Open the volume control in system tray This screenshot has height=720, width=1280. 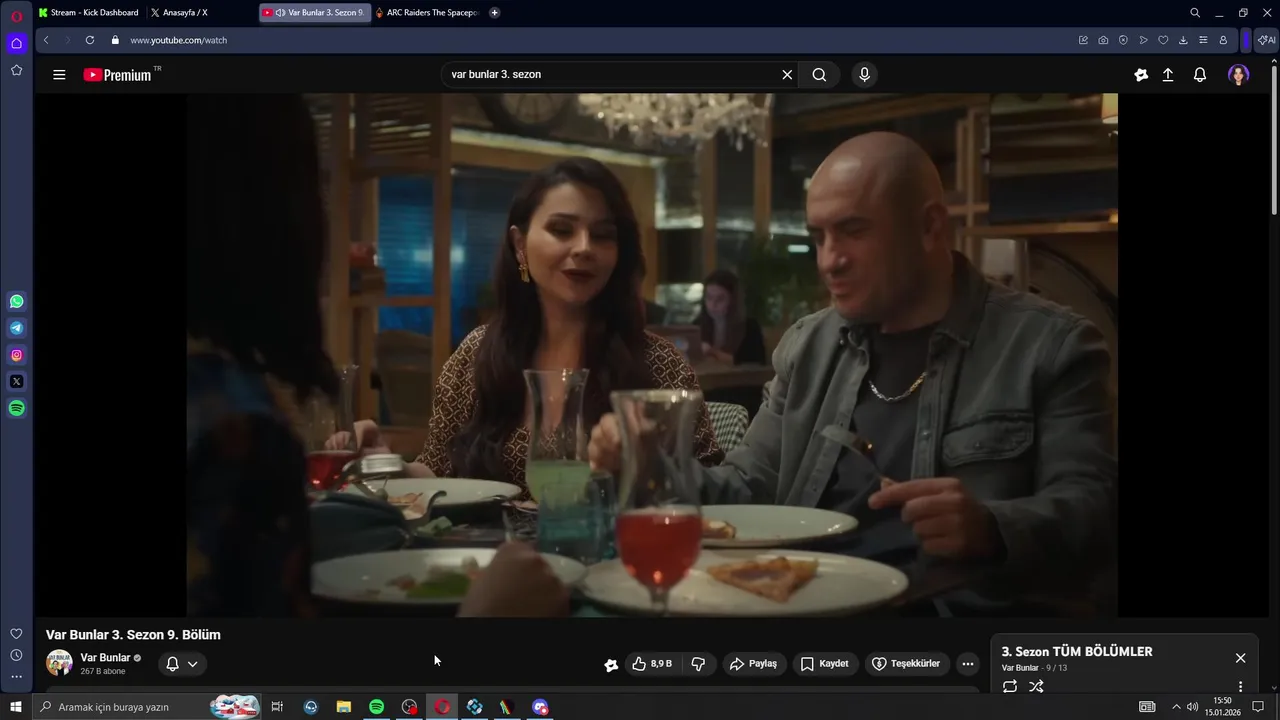(1192, 707)
